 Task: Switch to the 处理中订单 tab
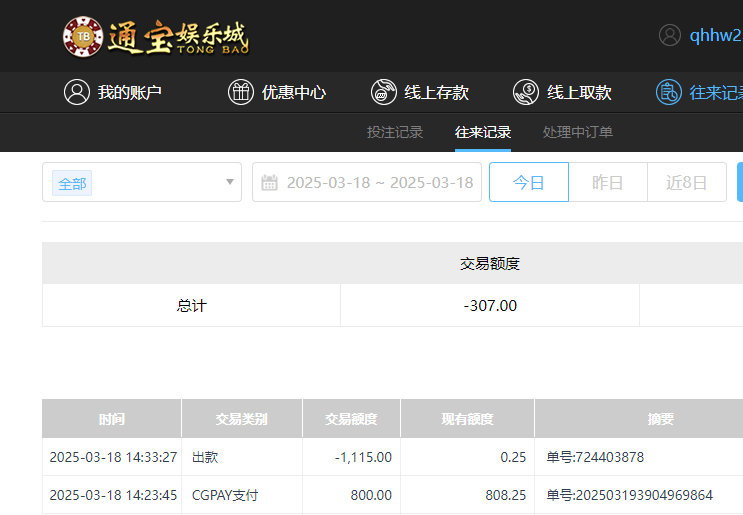[578, 132]
